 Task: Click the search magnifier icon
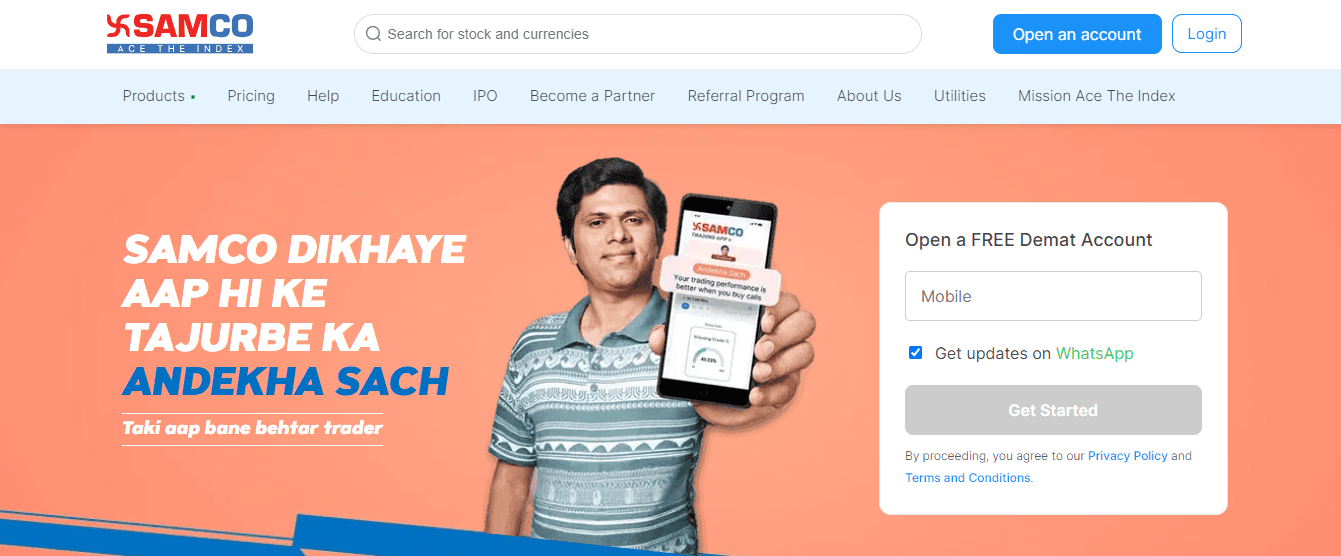pos(373,34)
